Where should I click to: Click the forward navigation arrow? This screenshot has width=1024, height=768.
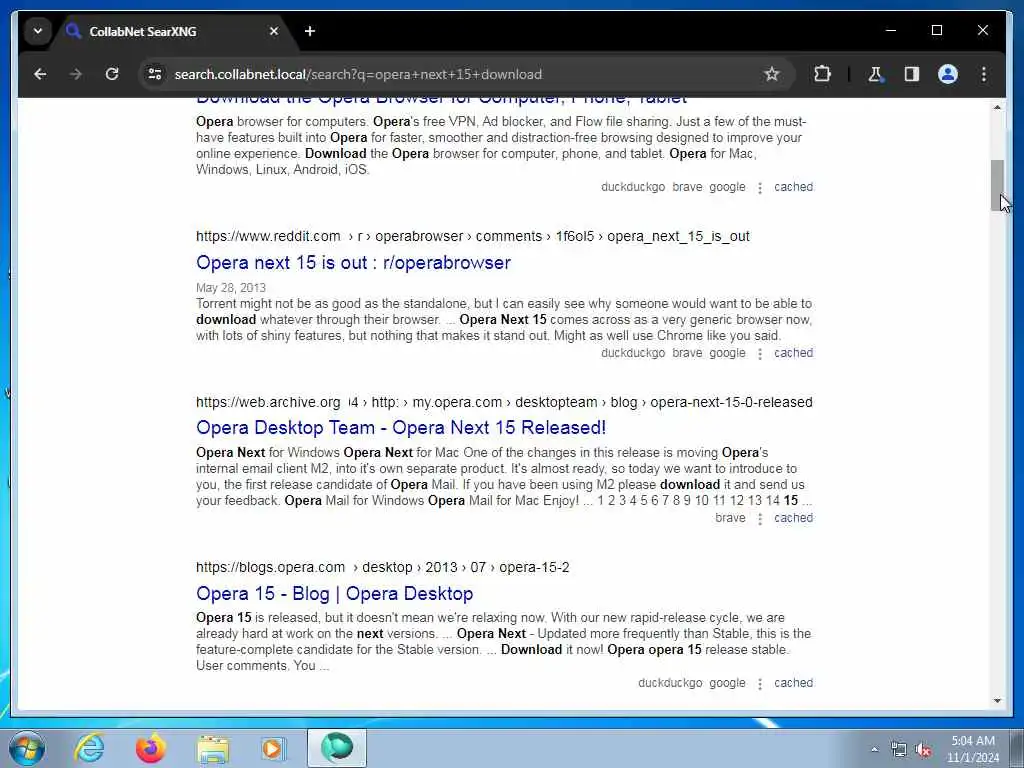click(x=76, y=74)
